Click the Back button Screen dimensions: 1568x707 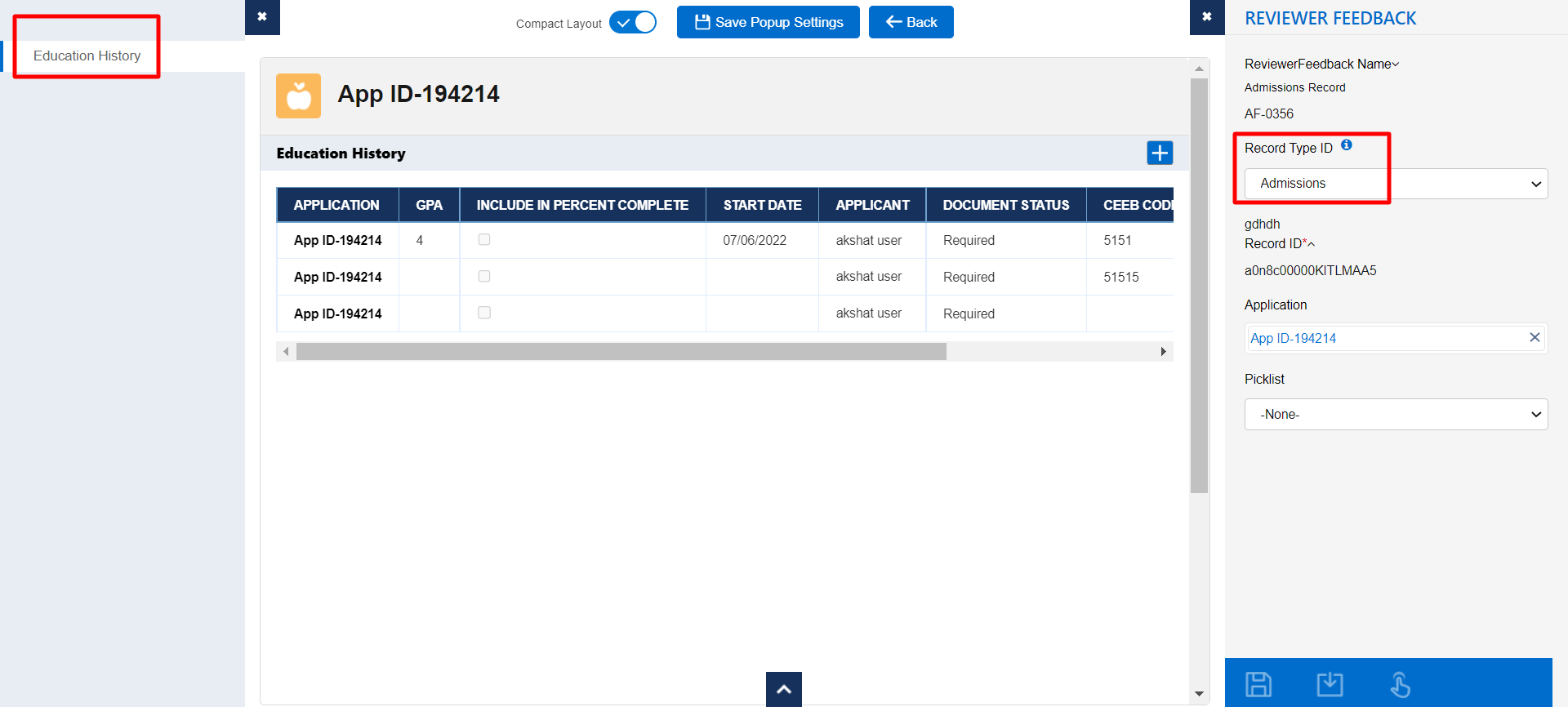pos(911,22)
